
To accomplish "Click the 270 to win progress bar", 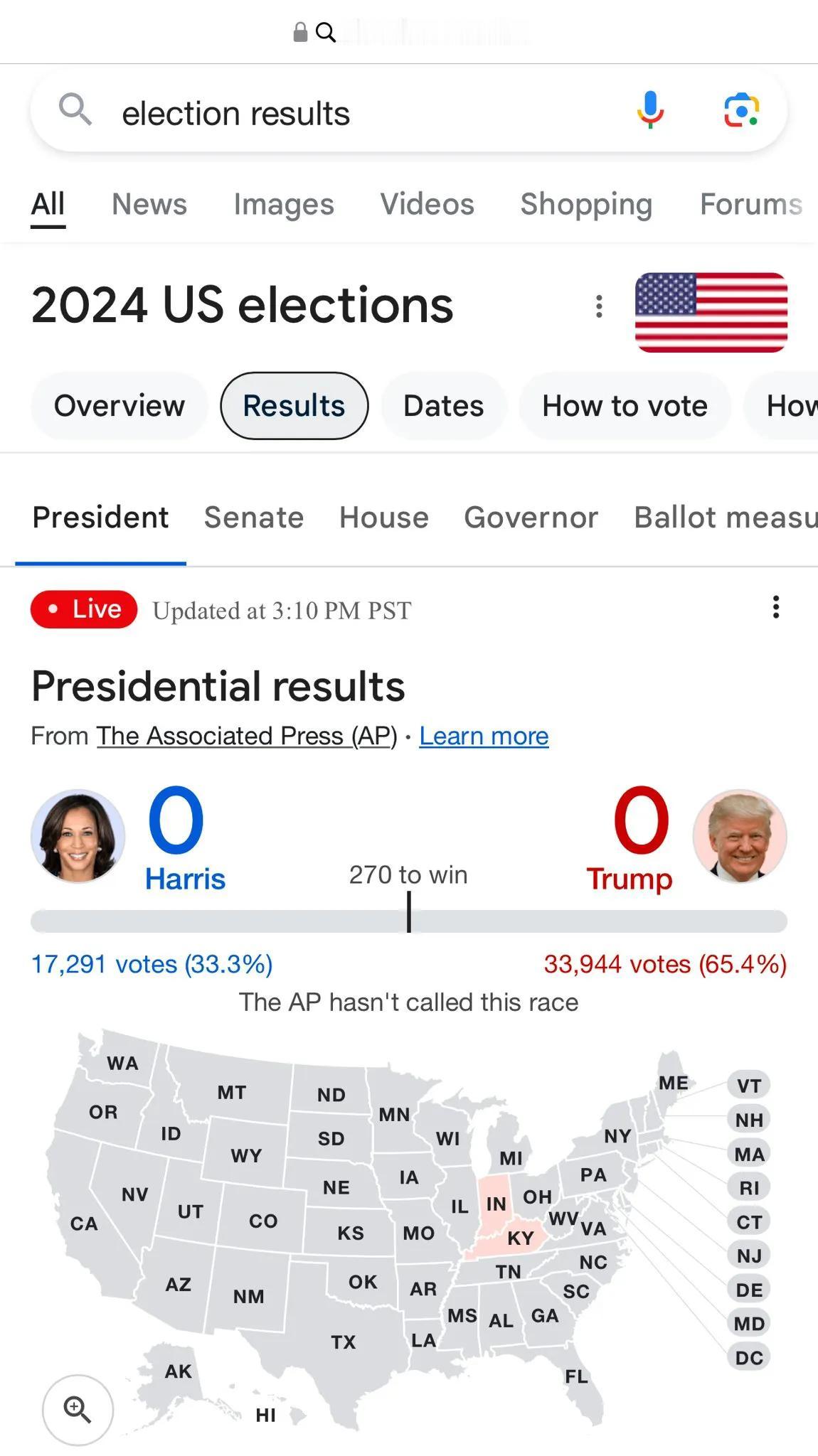I will (x=409, y=921).
